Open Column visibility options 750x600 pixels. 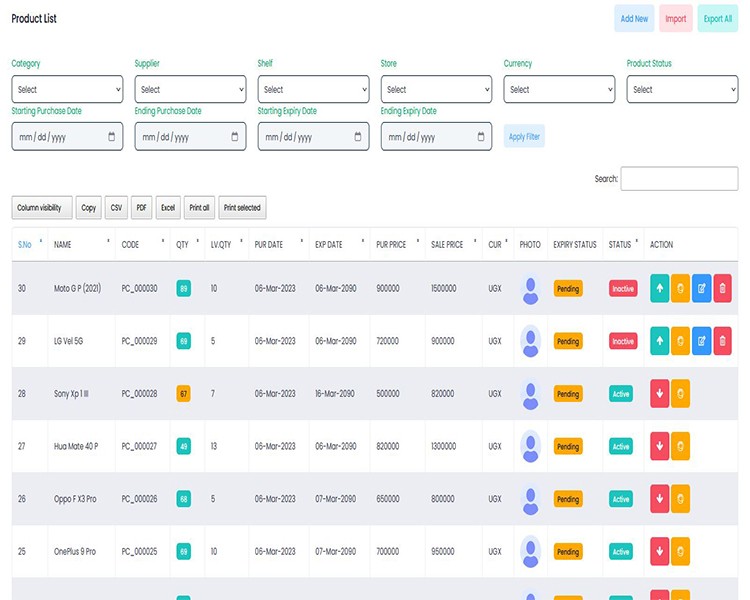coord(42,208)
